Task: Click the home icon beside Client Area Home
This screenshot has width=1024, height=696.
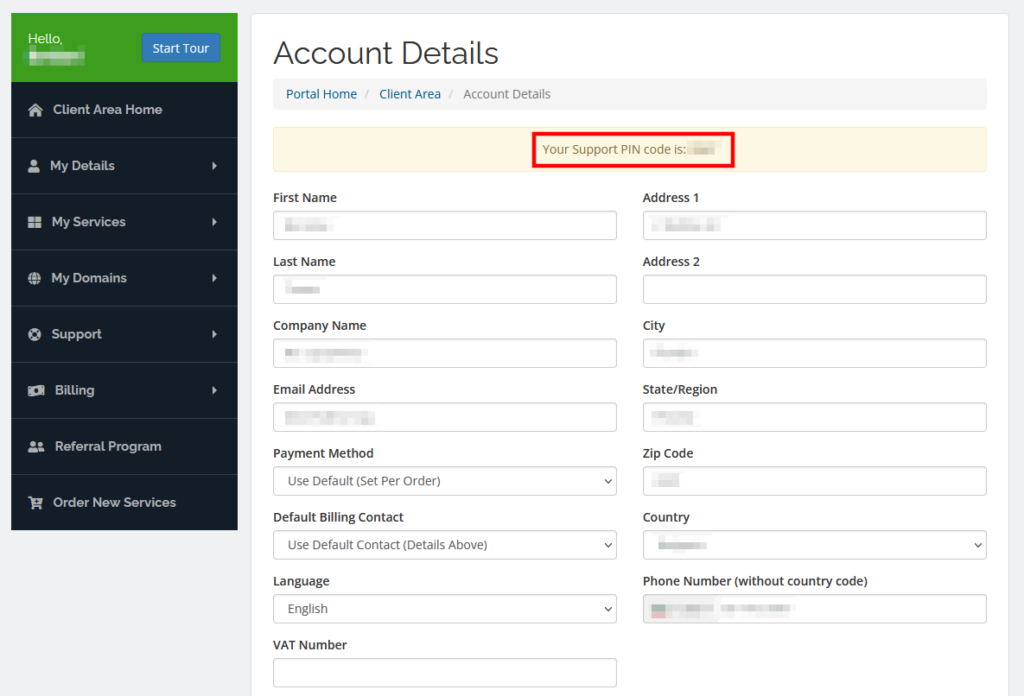Action: [36, 110]
